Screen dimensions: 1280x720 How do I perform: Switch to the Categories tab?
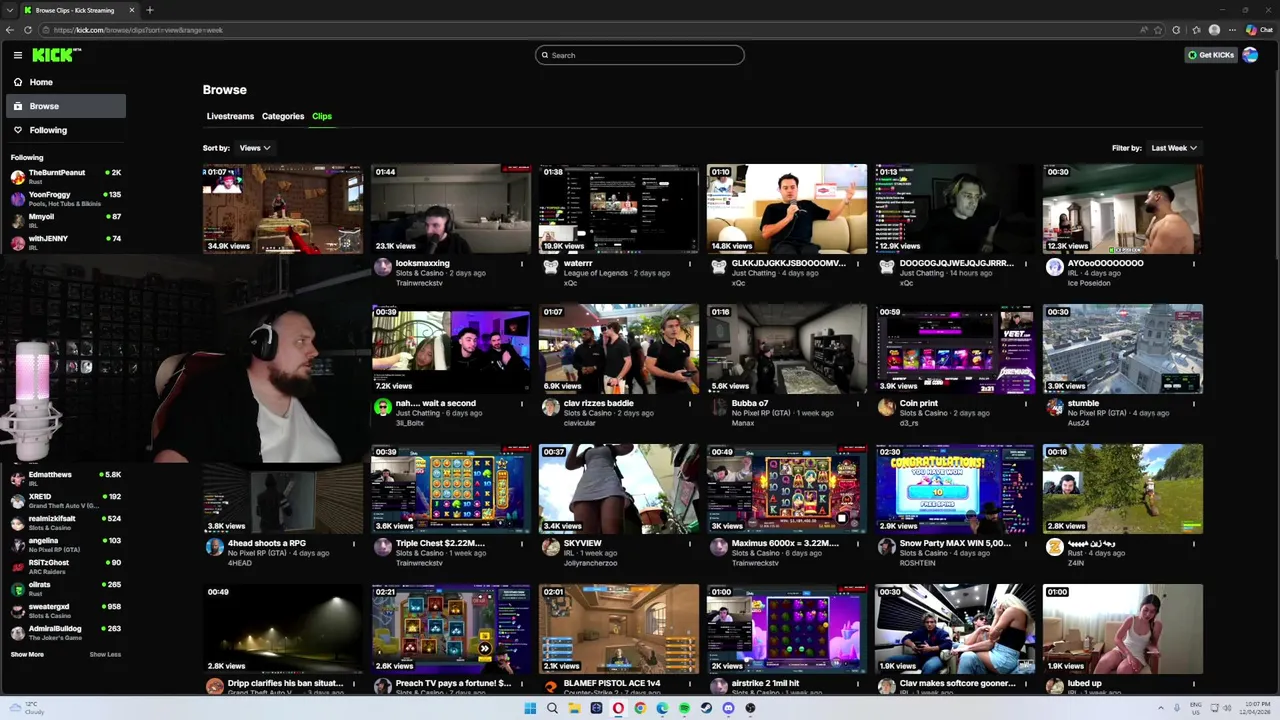(283, 116)
